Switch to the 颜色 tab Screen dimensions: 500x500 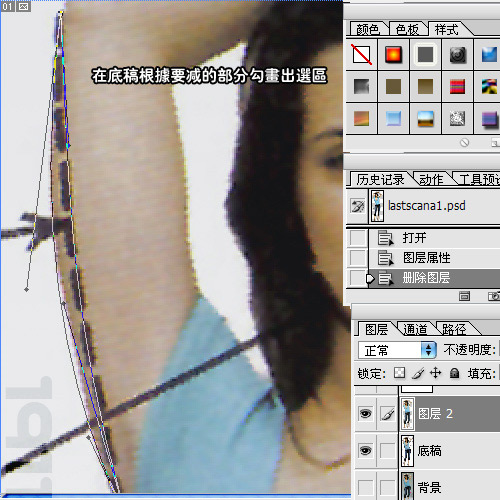(x=368, y=30)
